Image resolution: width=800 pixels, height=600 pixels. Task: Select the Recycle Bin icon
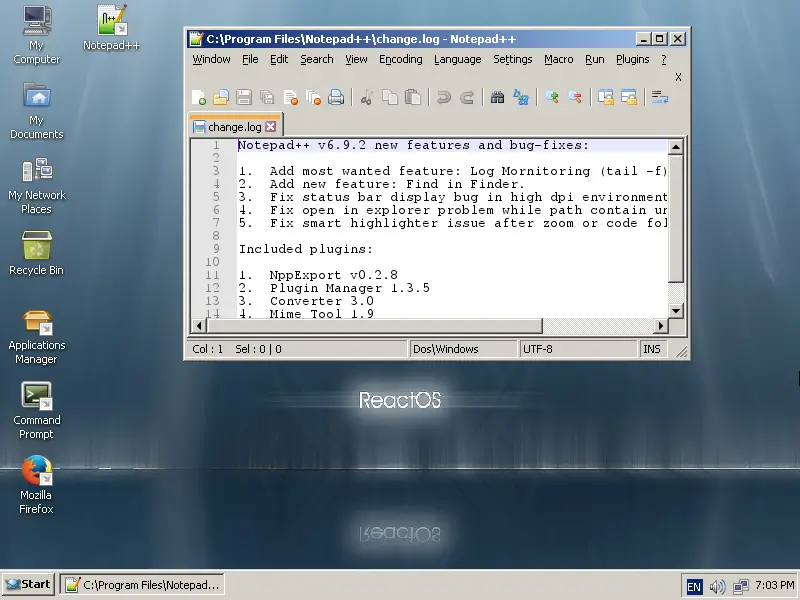point(37,253)
